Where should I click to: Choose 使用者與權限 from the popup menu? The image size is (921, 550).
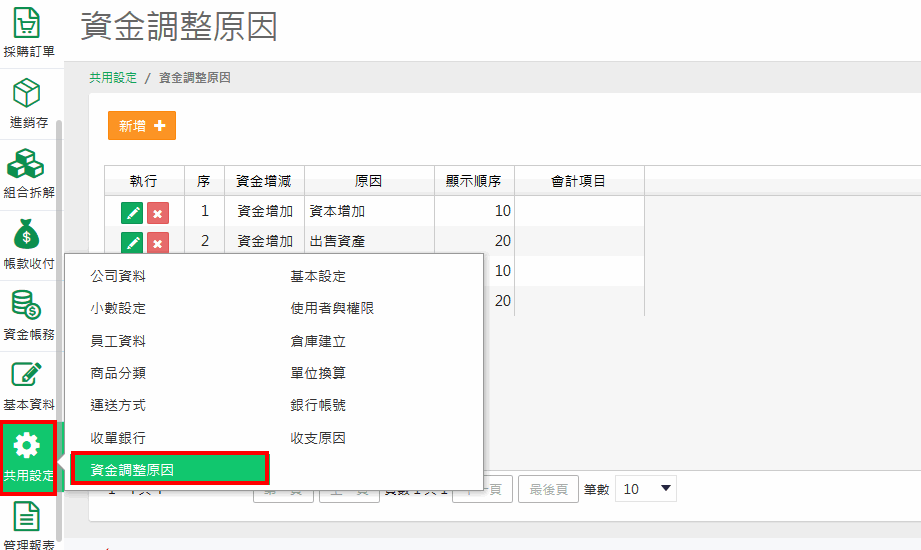332,308
